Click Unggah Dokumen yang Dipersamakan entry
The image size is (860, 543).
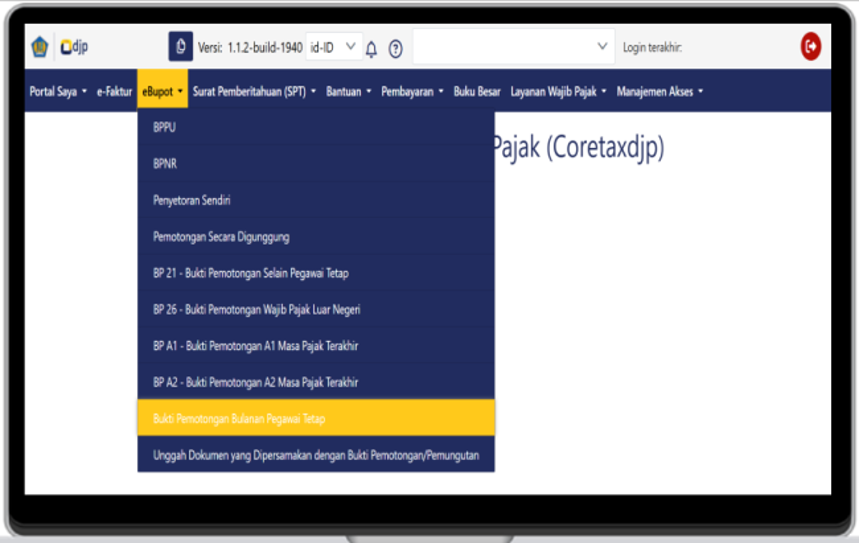click(x=316, y=455)
